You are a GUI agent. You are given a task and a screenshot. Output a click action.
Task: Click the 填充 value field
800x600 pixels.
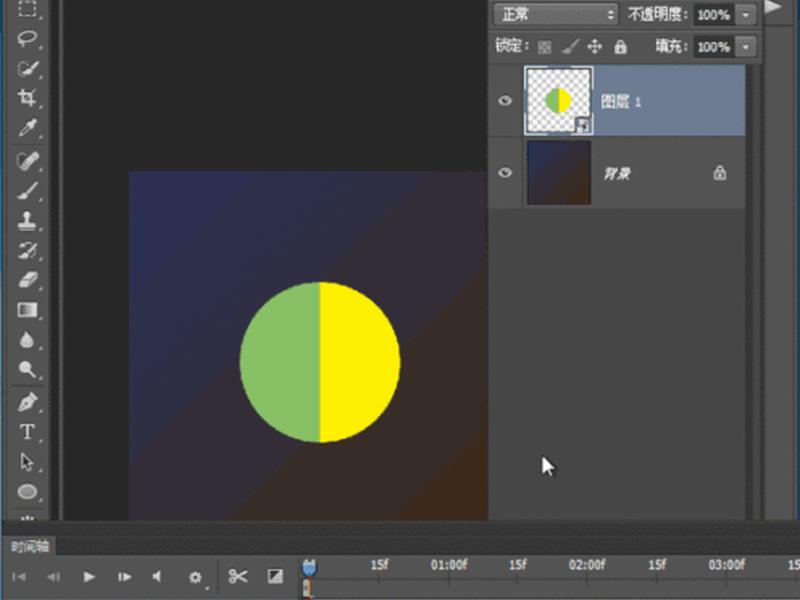[714, 47]
